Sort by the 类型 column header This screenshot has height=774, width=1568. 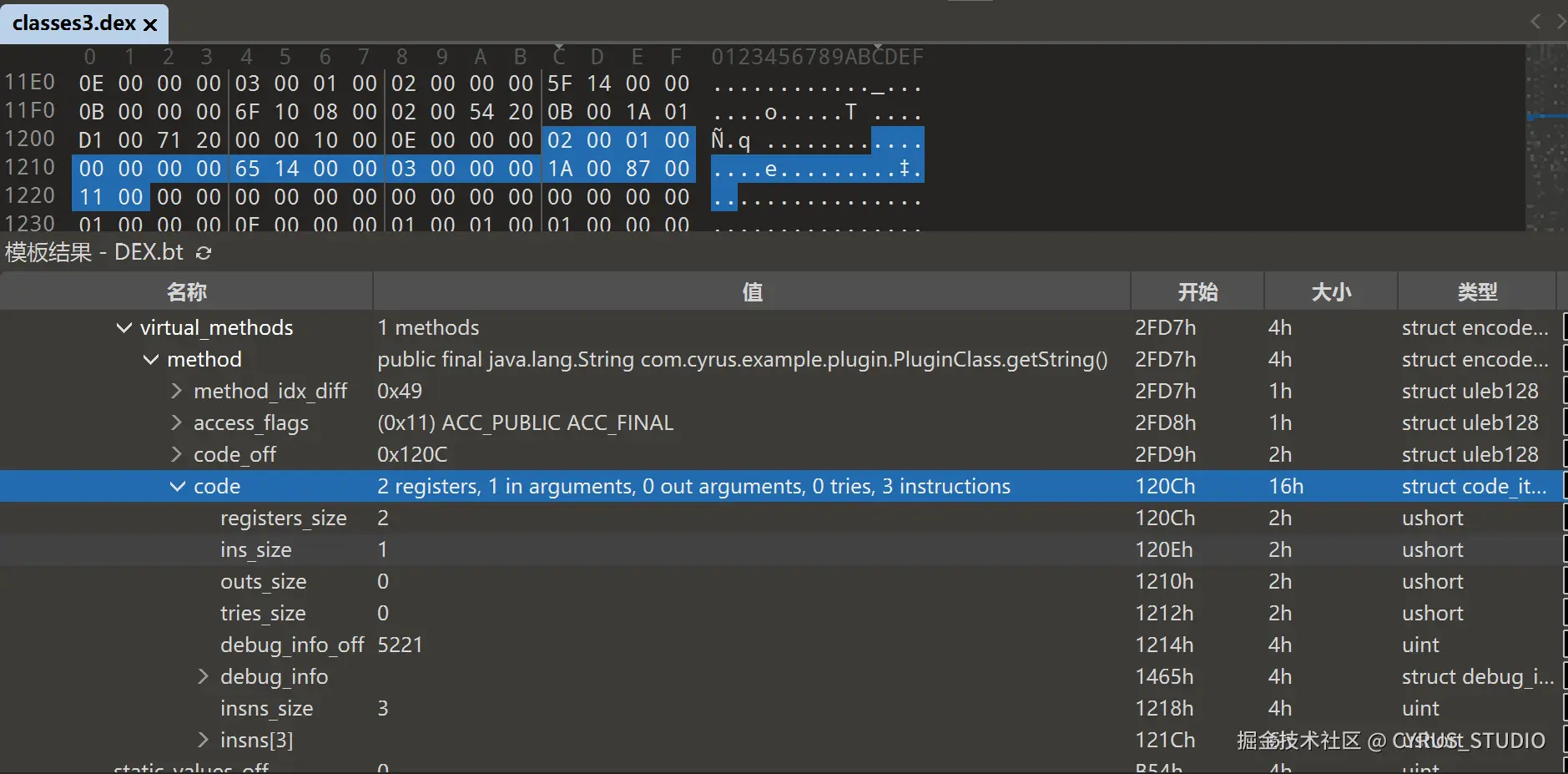(1477, 291)
